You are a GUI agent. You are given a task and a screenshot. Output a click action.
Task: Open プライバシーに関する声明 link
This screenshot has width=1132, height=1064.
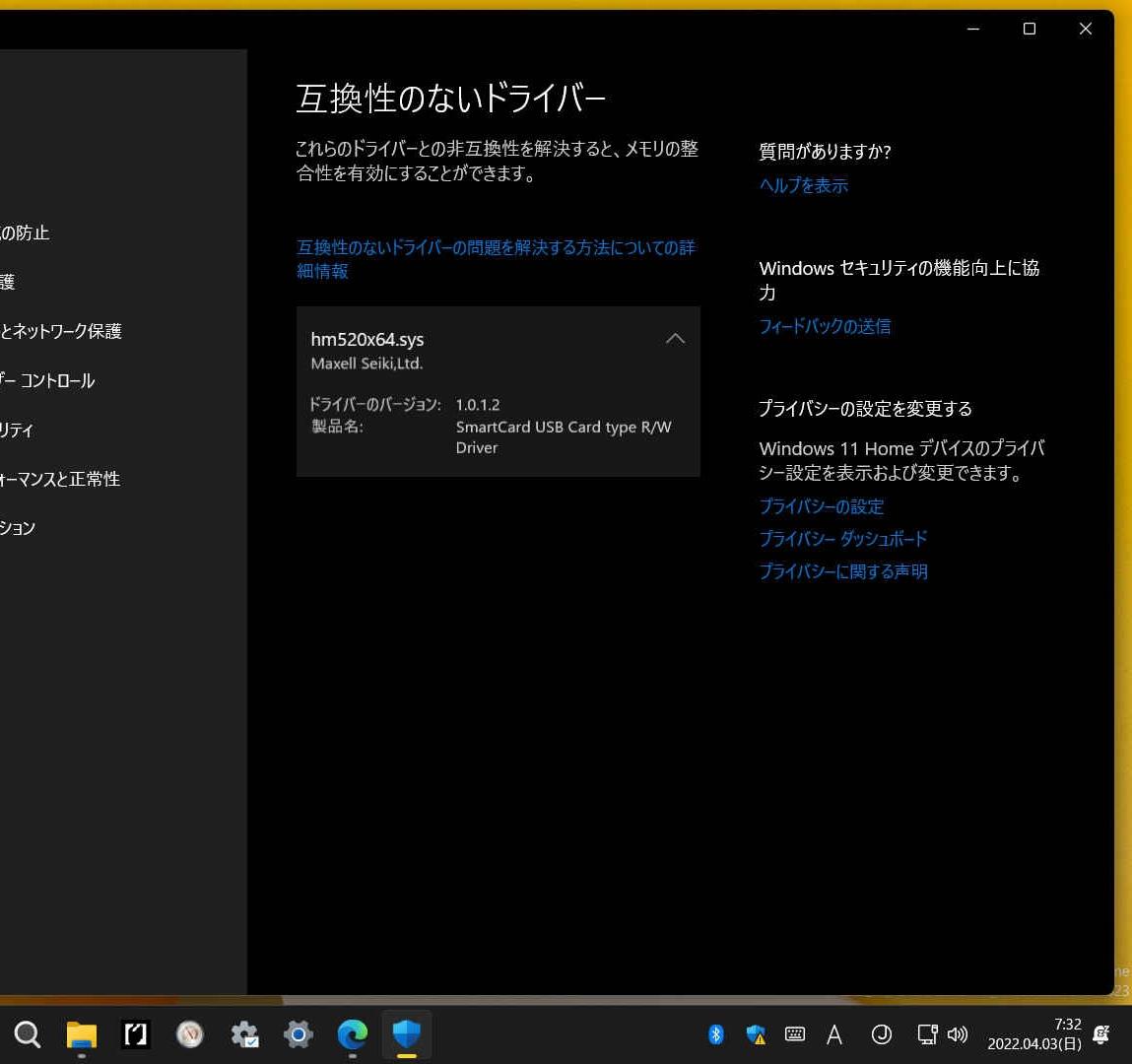[843, 571]
